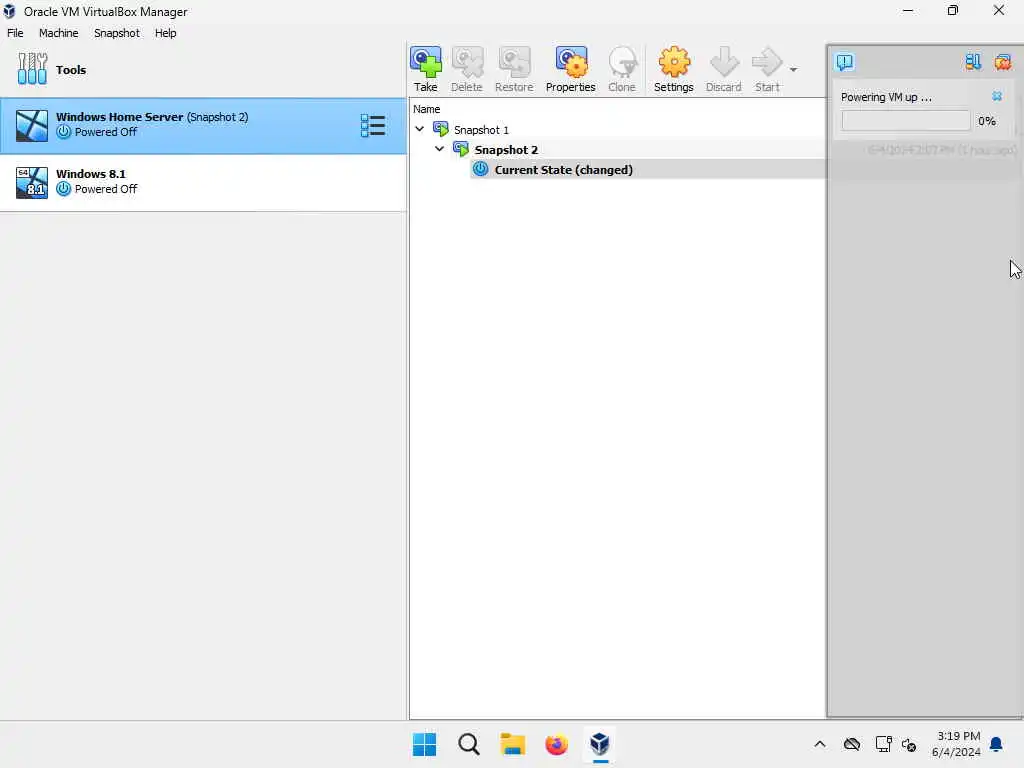The width and height of the screenshot is (1024, 768).
Task: Select Current State (changed) row
Action: pyautogui.click(x=647, y=169)
